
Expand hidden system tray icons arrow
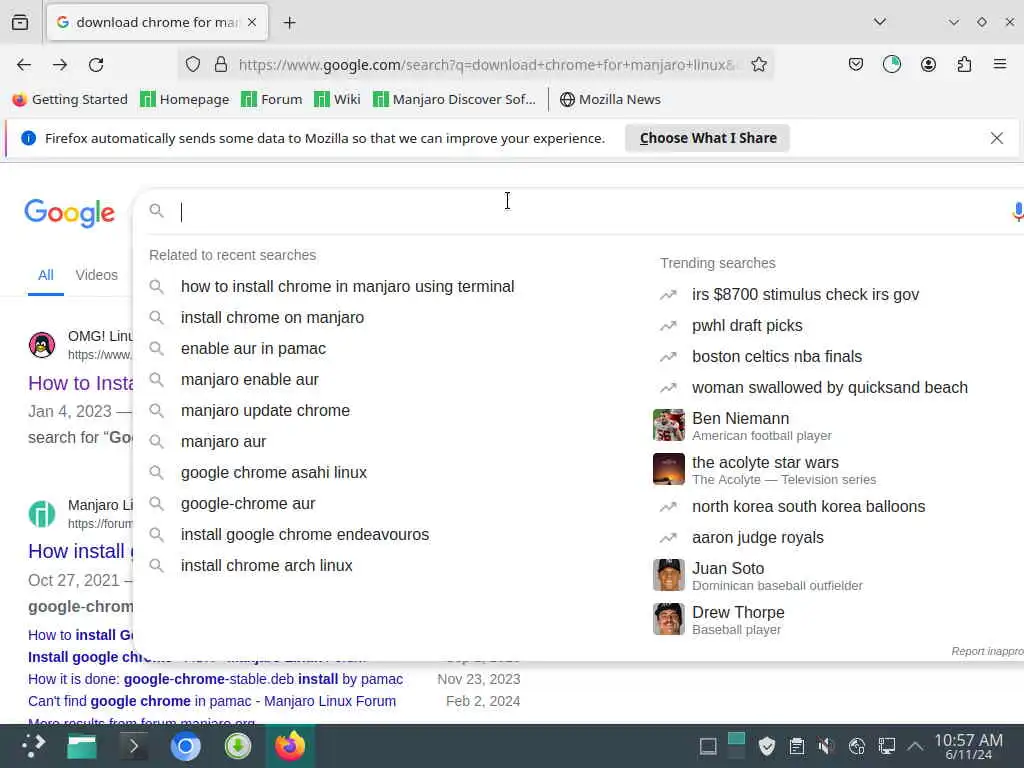tap(916, 746)
